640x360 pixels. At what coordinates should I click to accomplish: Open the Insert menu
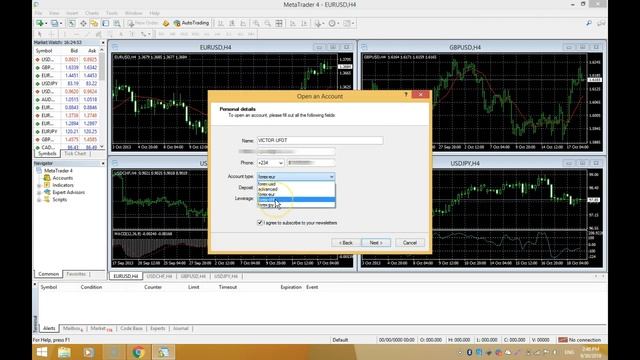(72, 13)
